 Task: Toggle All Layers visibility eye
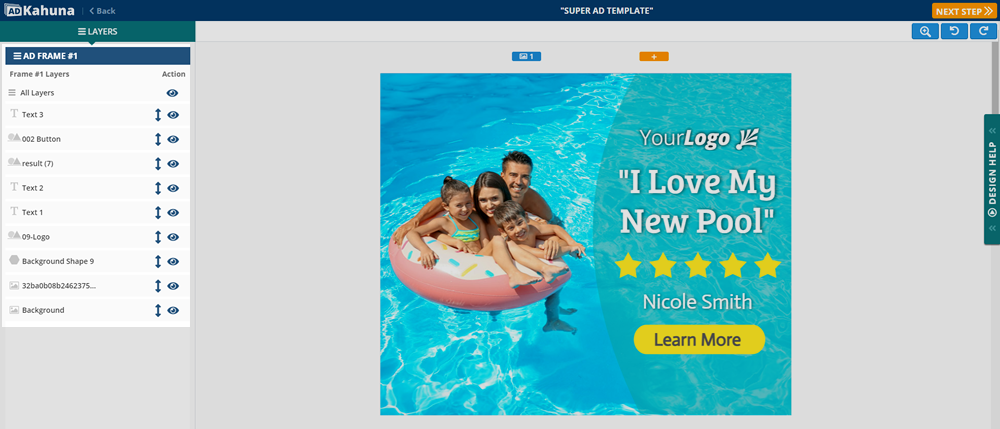(172, 93)
